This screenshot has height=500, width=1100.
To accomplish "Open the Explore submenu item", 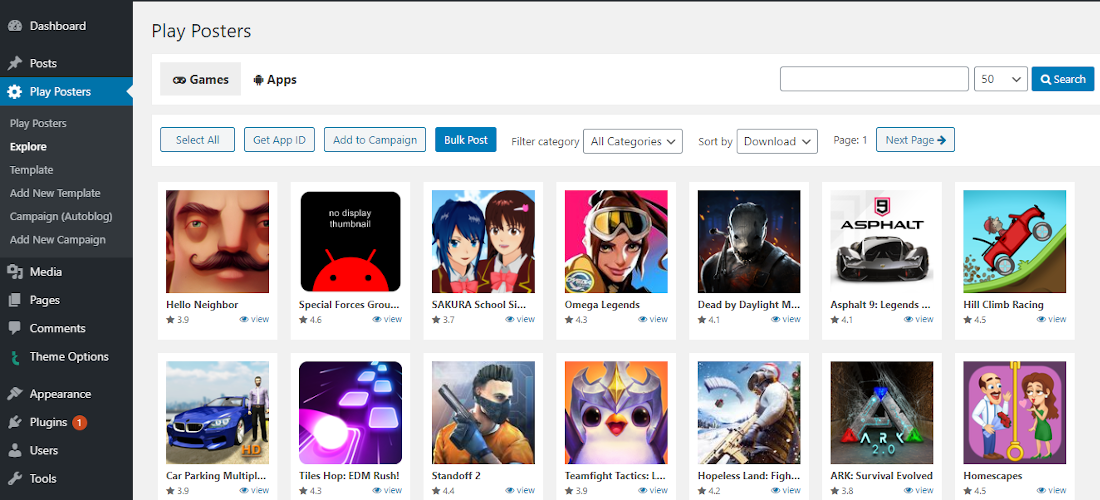I will pyautogui.click(x=28, y=147).
